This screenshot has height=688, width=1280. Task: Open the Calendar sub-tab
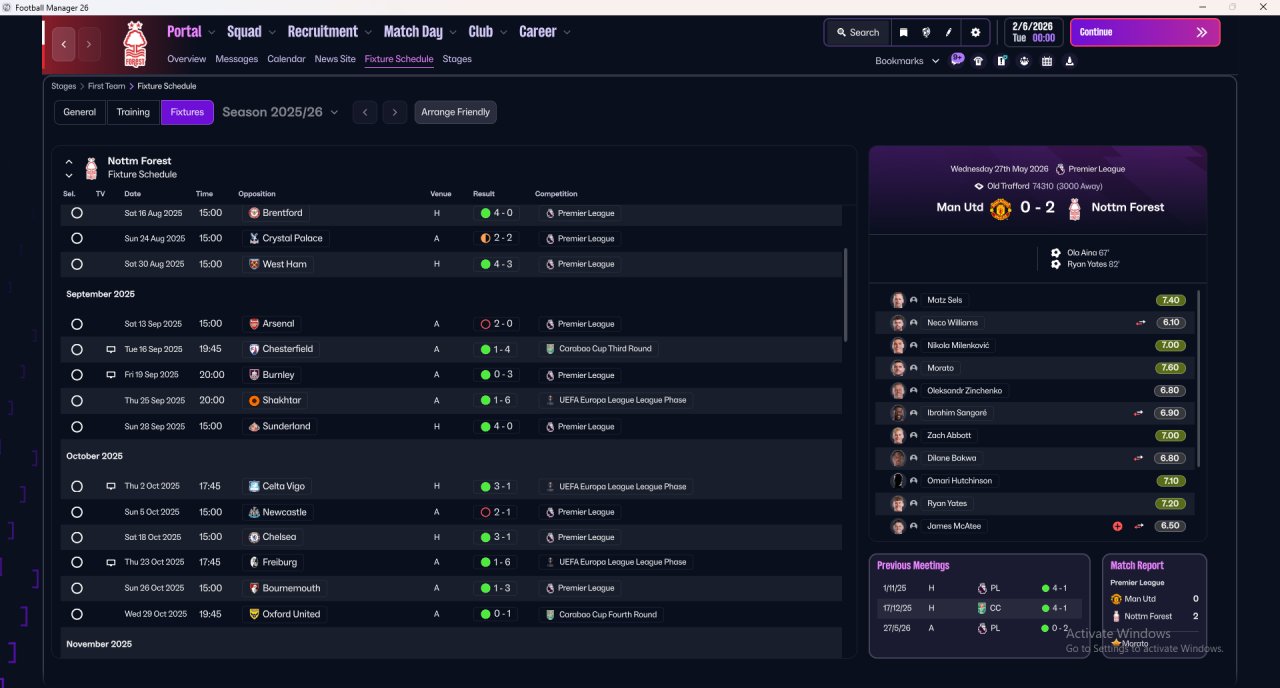pyautogui.click(x=287, y=59)
